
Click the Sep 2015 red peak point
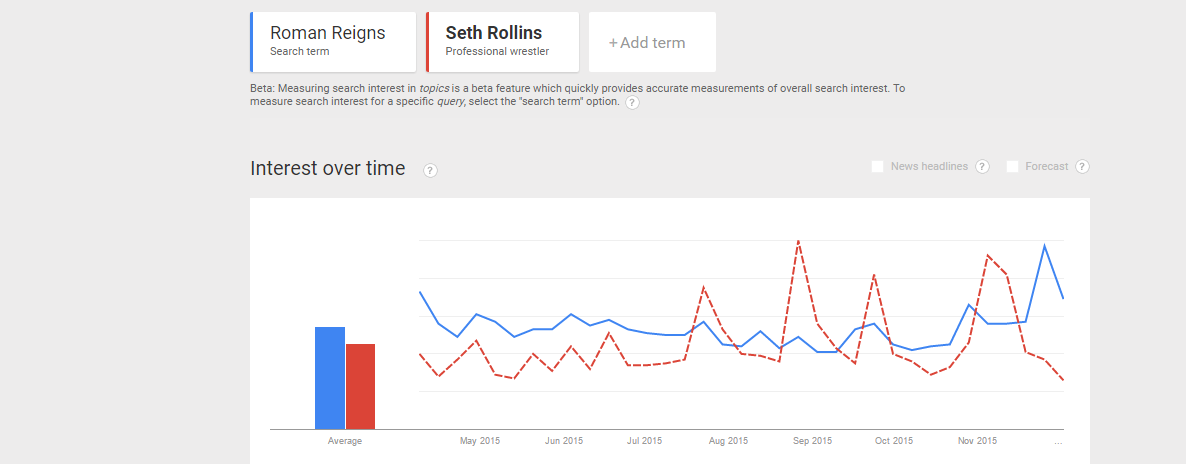coord(798,241)
